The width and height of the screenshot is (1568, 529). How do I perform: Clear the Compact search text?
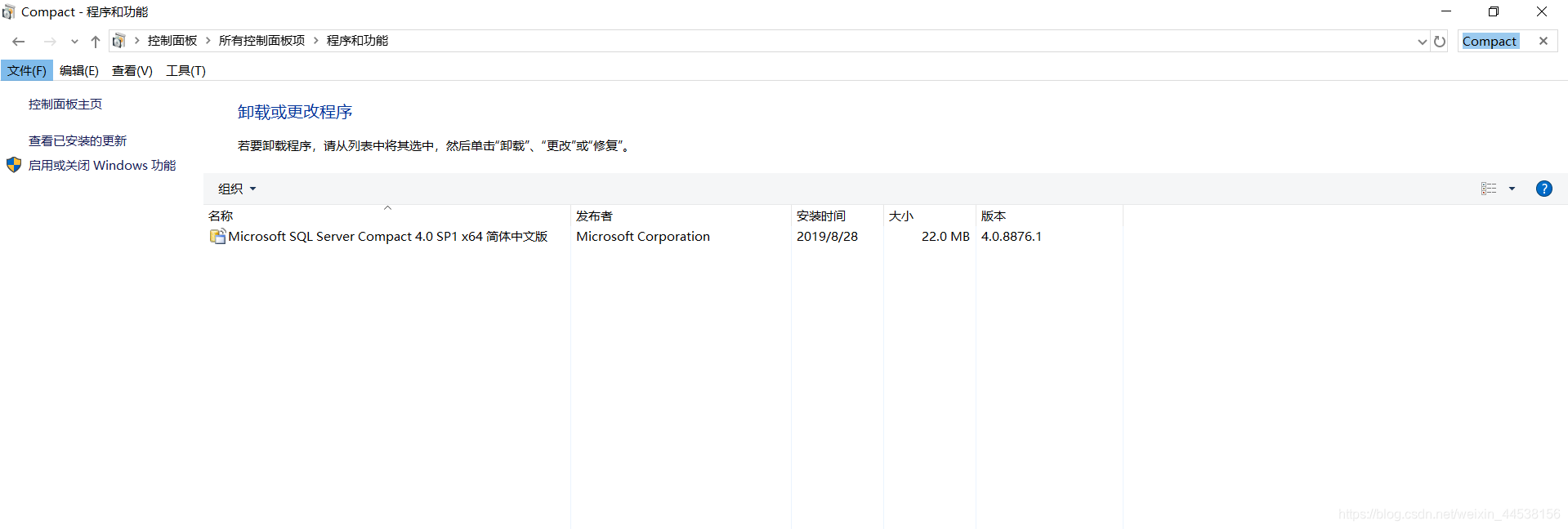[1543, 41]
